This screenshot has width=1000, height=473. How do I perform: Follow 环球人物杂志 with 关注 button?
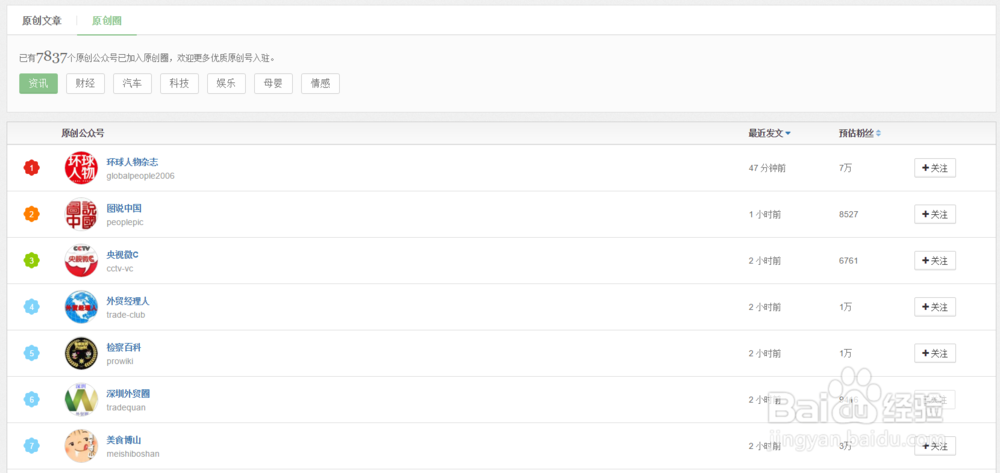point(934,168)
